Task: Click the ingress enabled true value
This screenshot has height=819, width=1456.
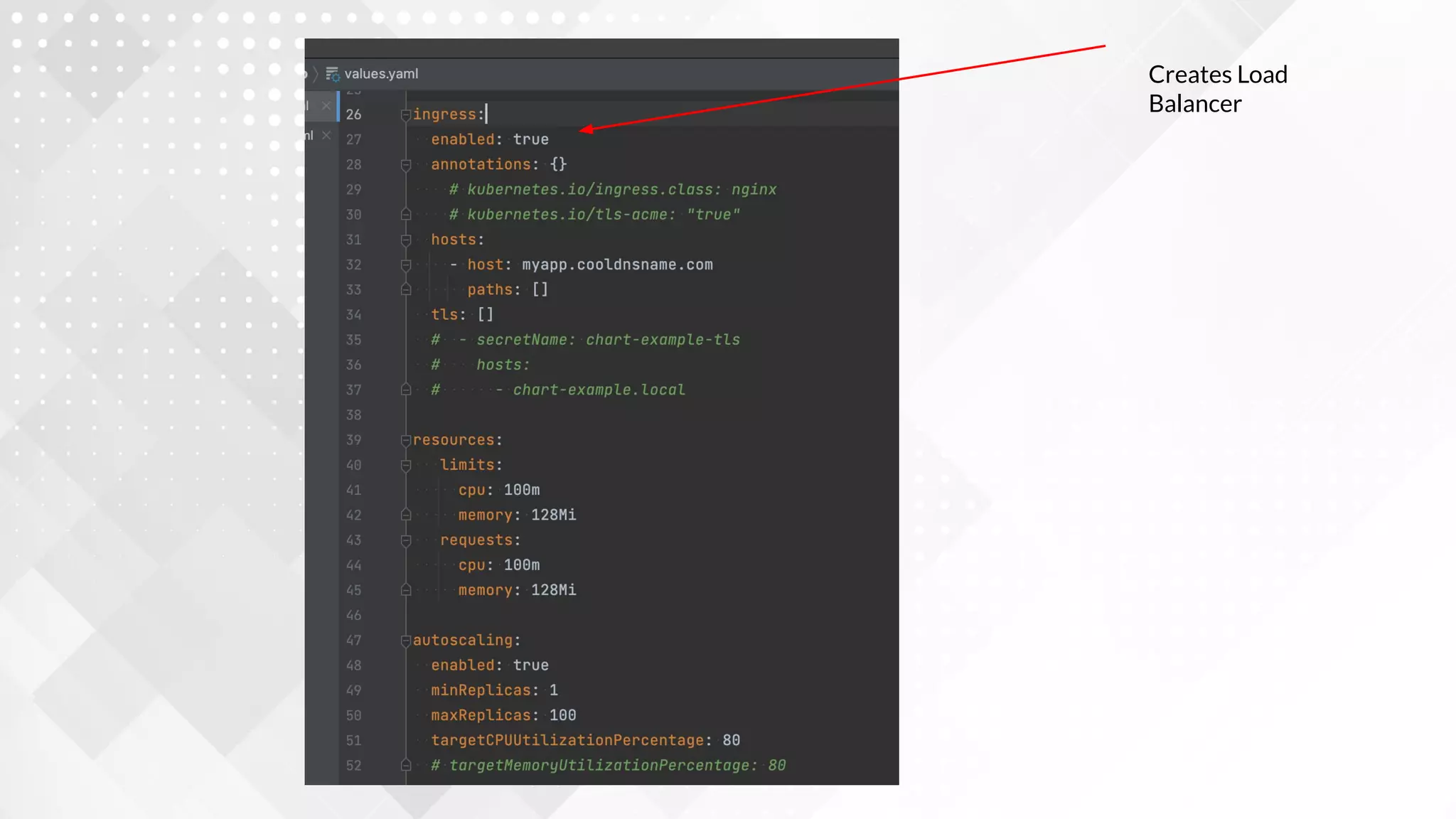Action: click(530, 139)
